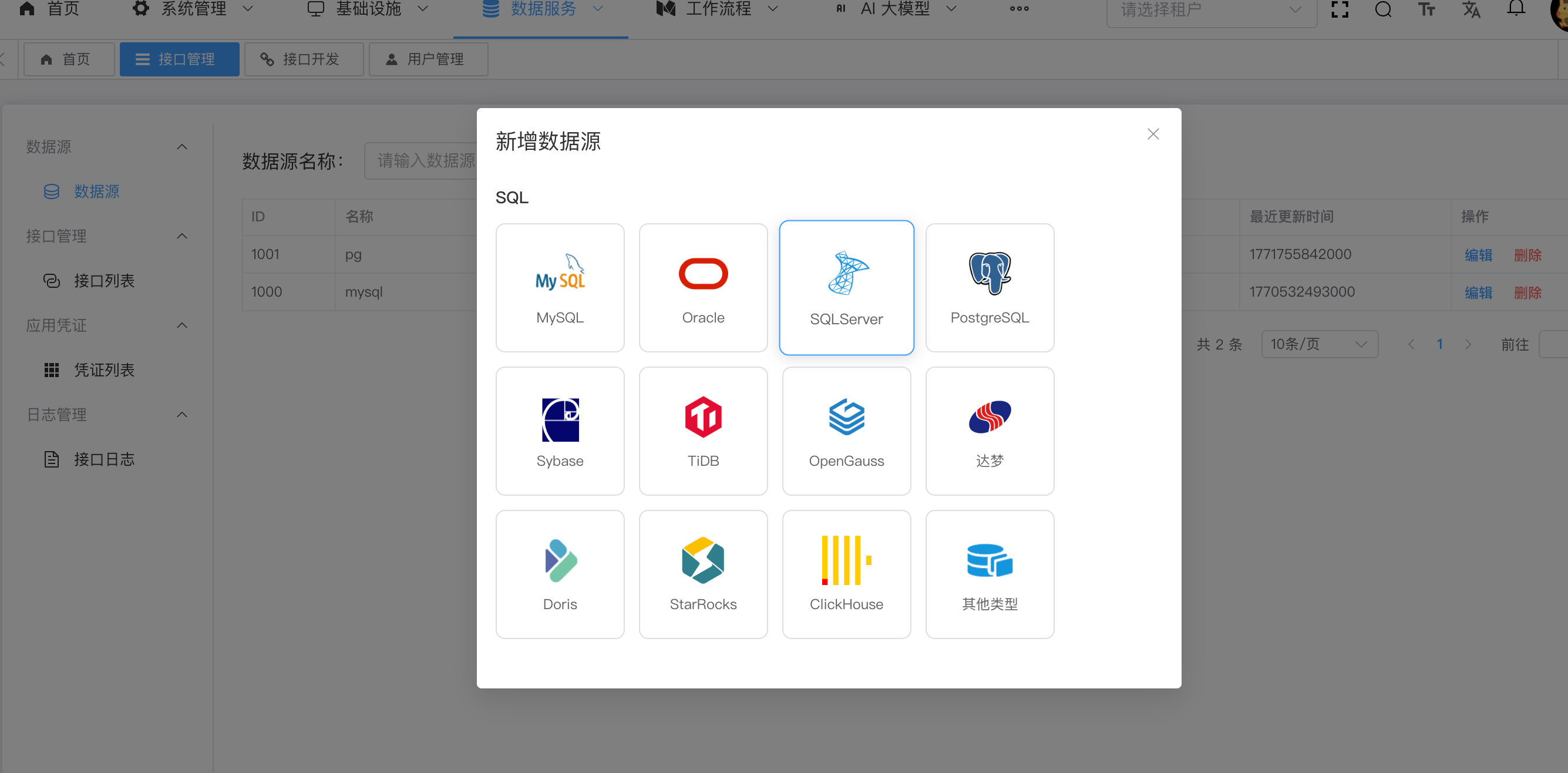
Task: Open the 工作流程 top menu
Action: [717, 9]
